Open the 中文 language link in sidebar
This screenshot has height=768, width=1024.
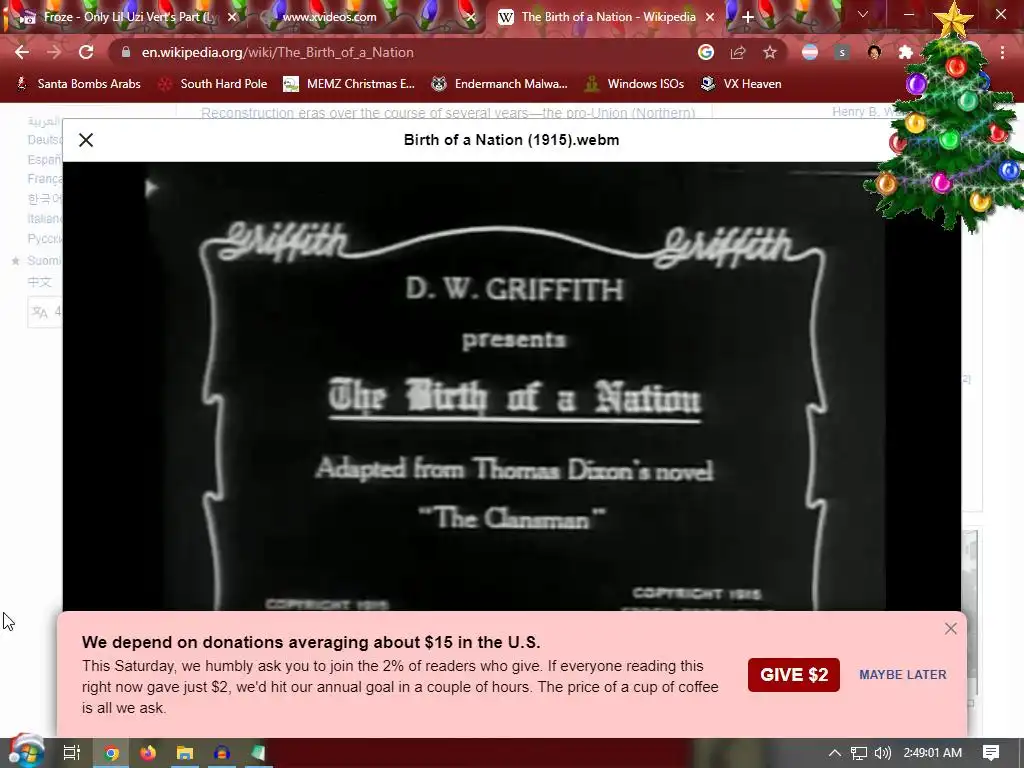click(39, 281)
